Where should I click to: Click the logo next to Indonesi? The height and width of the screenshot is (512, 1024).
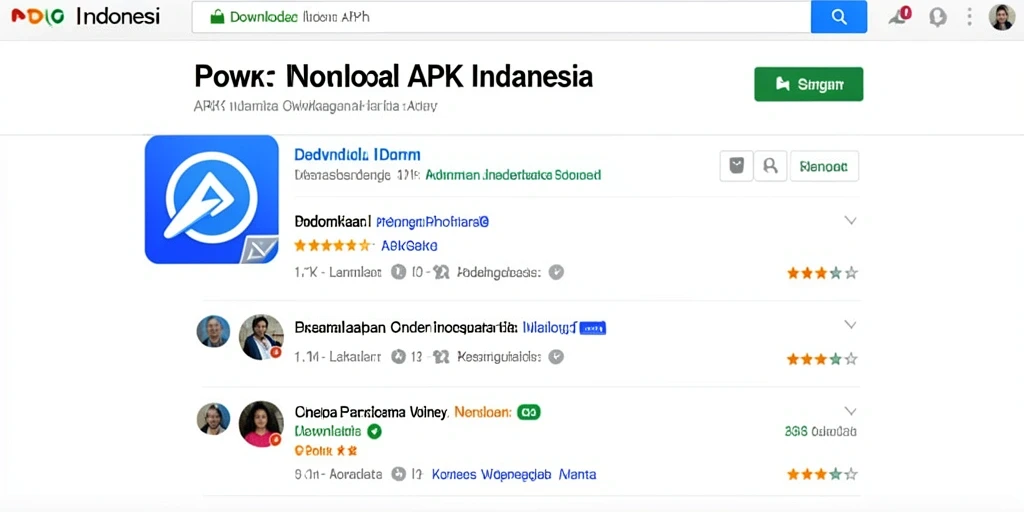tap(38, 18)
